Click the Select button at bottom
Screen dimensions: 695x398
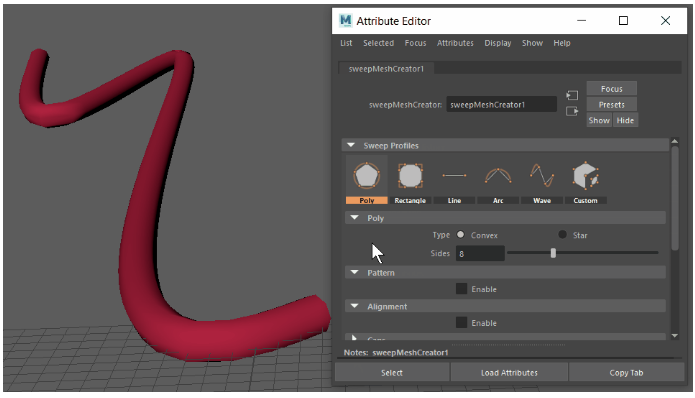[392, 373]
